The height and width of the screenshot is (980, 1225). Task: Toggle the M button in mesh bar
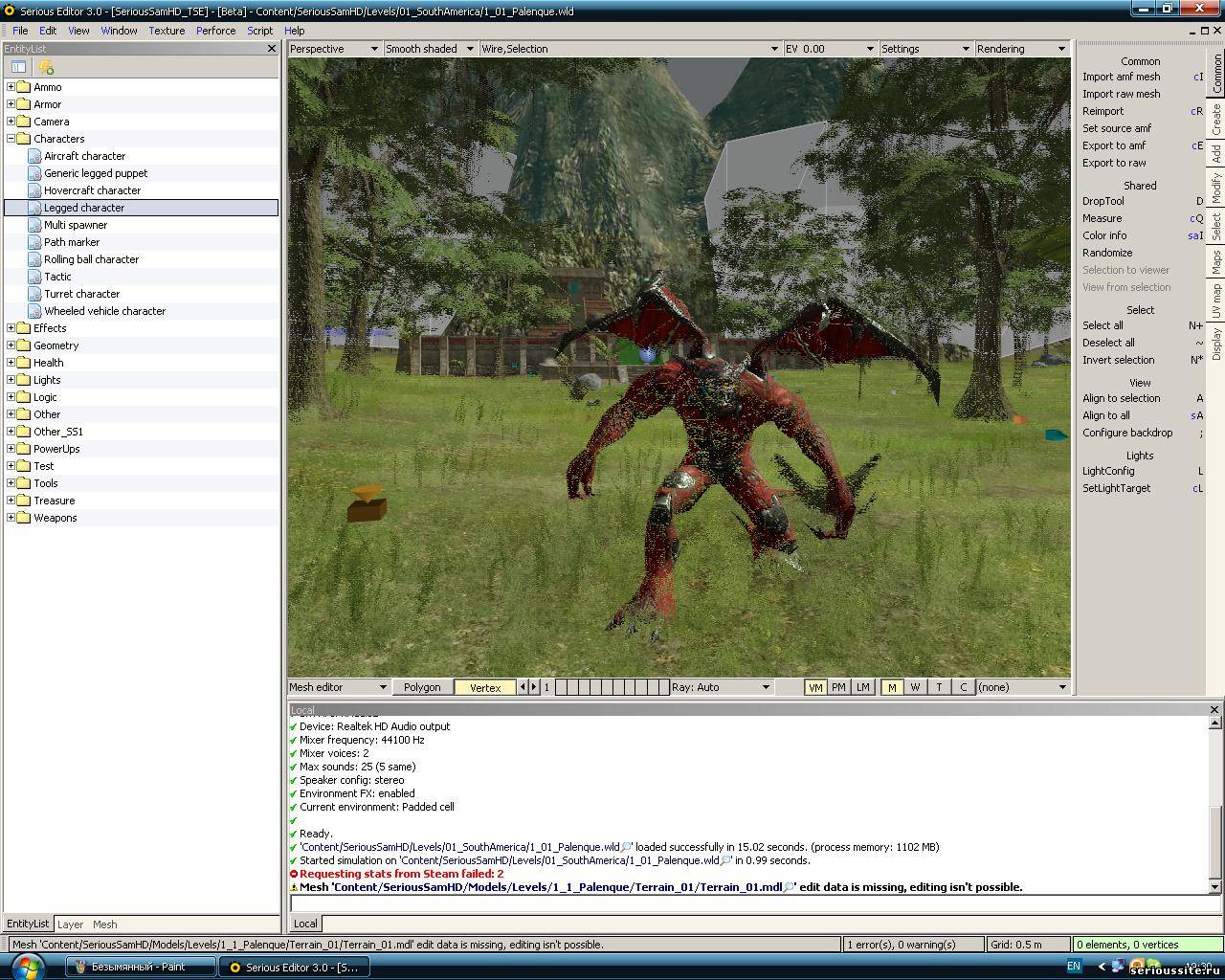tap(892, 687)
